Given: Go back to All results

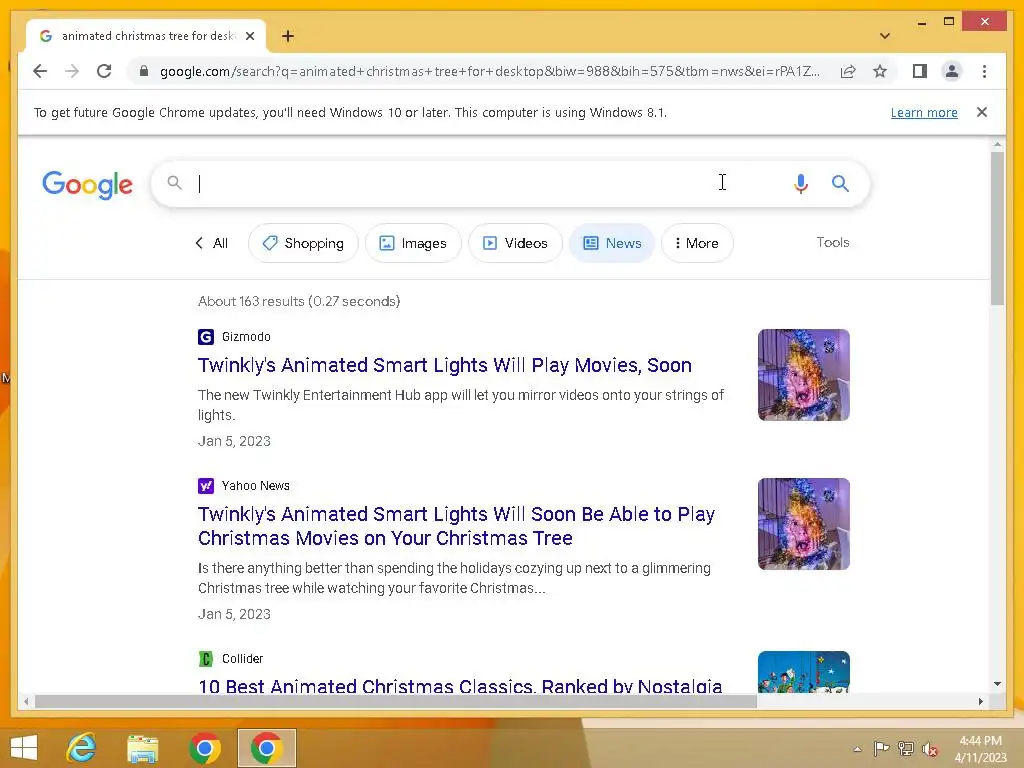Looking at the screenshot, I should (x=212, y=243).
